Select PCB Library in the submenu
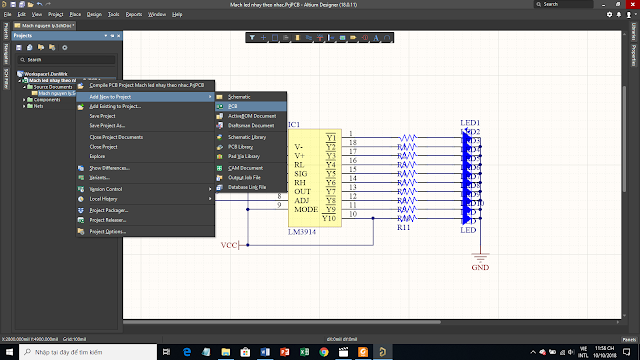 pyautogui.click(x=251, y=147)
